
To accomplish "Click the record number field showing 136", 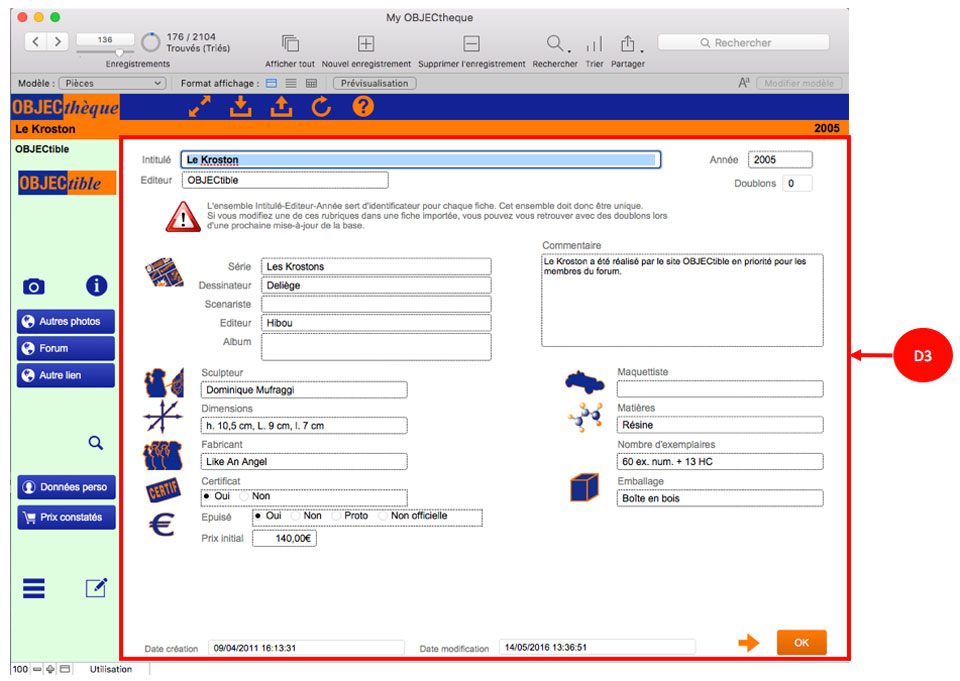I will pos(105,40).
